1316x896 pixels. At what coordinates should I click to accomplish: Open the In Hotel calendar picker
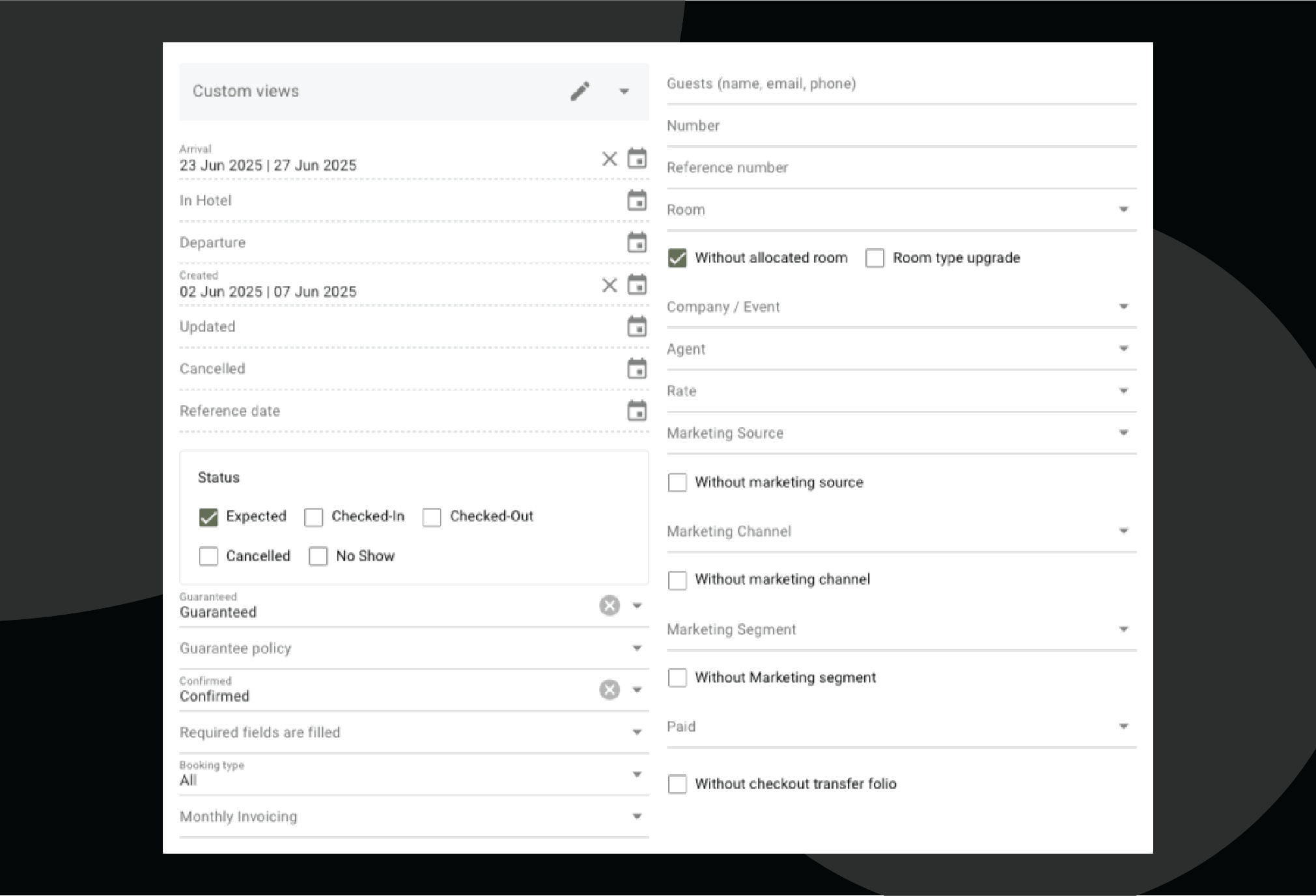637,200
